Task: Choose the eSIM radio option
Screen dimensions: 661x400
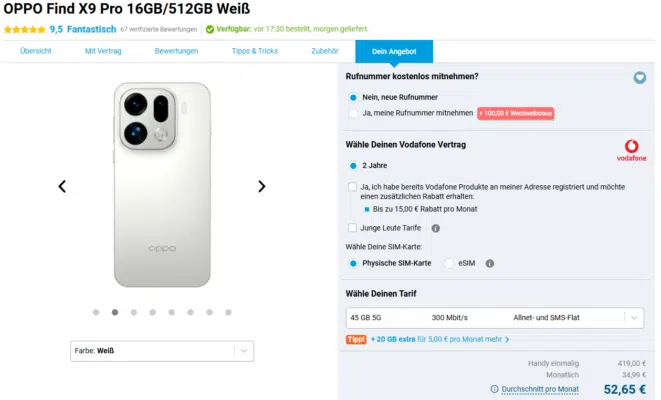Action: click(x=449, y=263)
